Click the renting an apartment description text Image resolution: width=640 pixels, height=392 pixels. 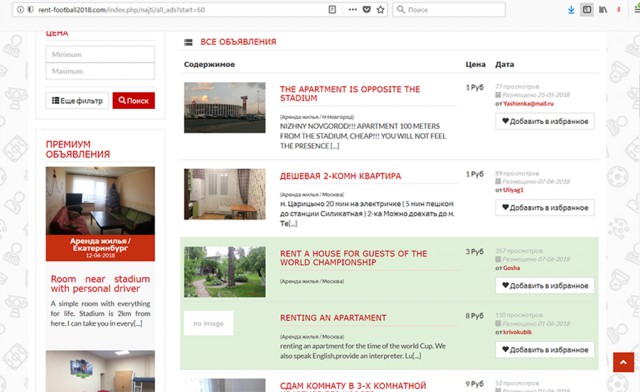[363, 351]
